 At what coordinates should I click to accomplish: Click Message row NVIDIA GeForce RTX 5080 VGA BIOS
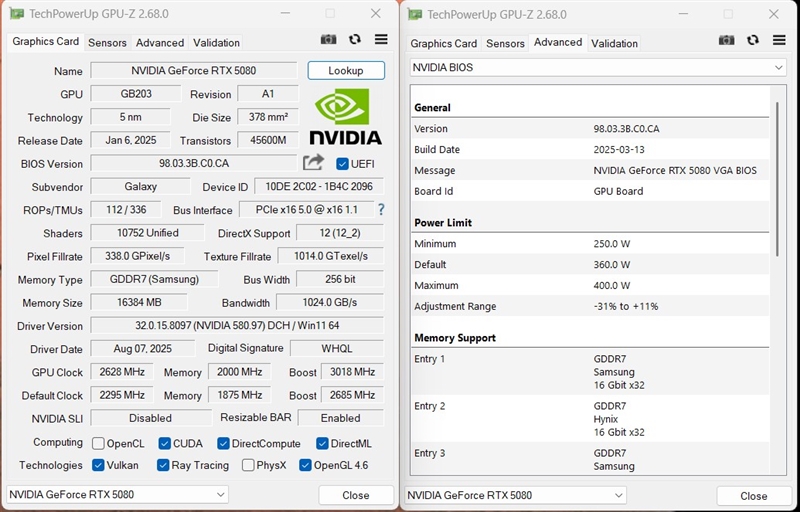coord(590,170)
